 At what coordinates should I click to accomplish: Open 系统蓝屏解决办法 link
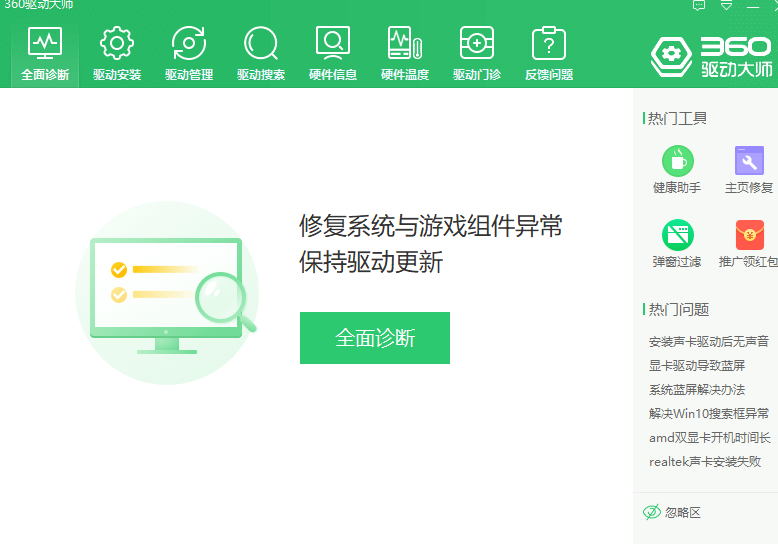(x=696, y=390)
